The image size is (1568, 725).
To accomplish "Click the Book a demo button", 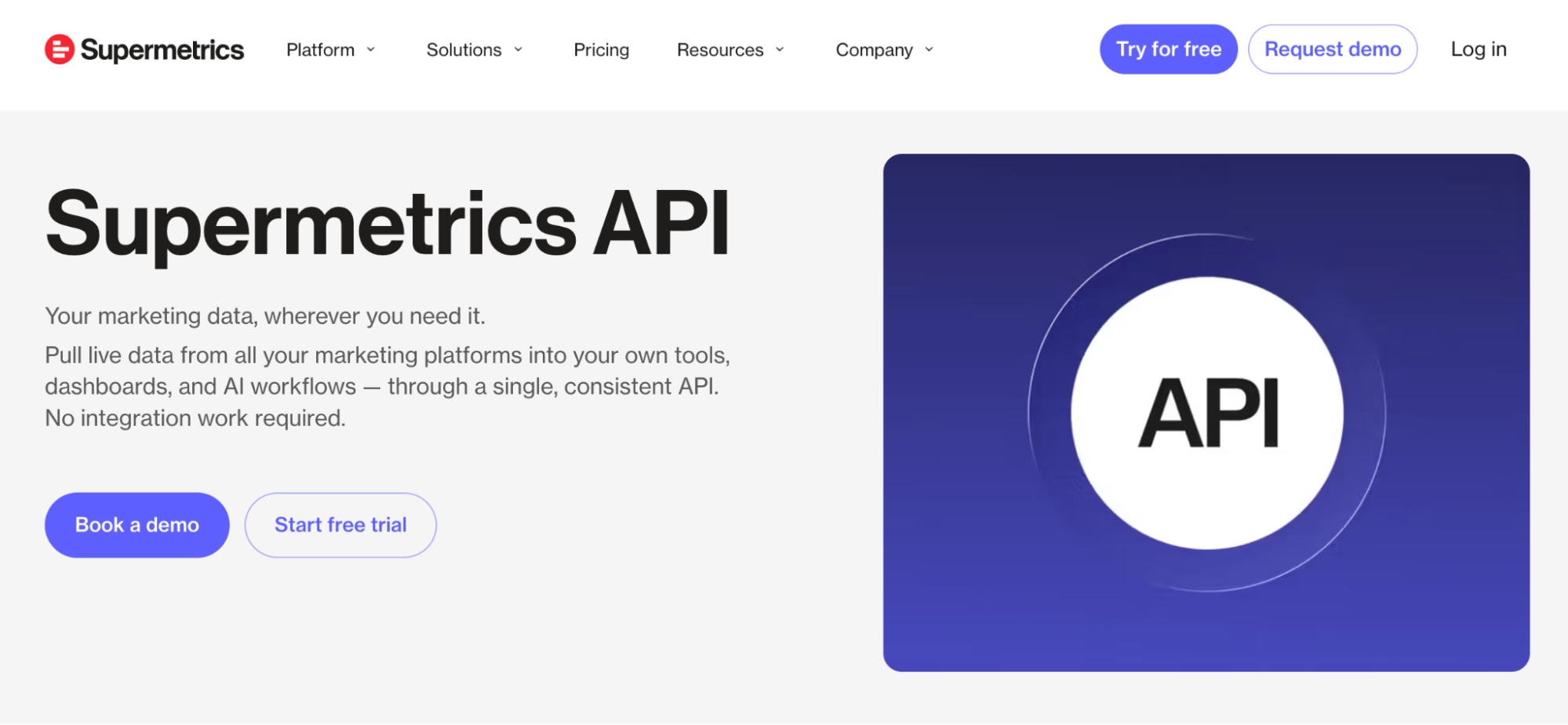I will pos(137,525).
